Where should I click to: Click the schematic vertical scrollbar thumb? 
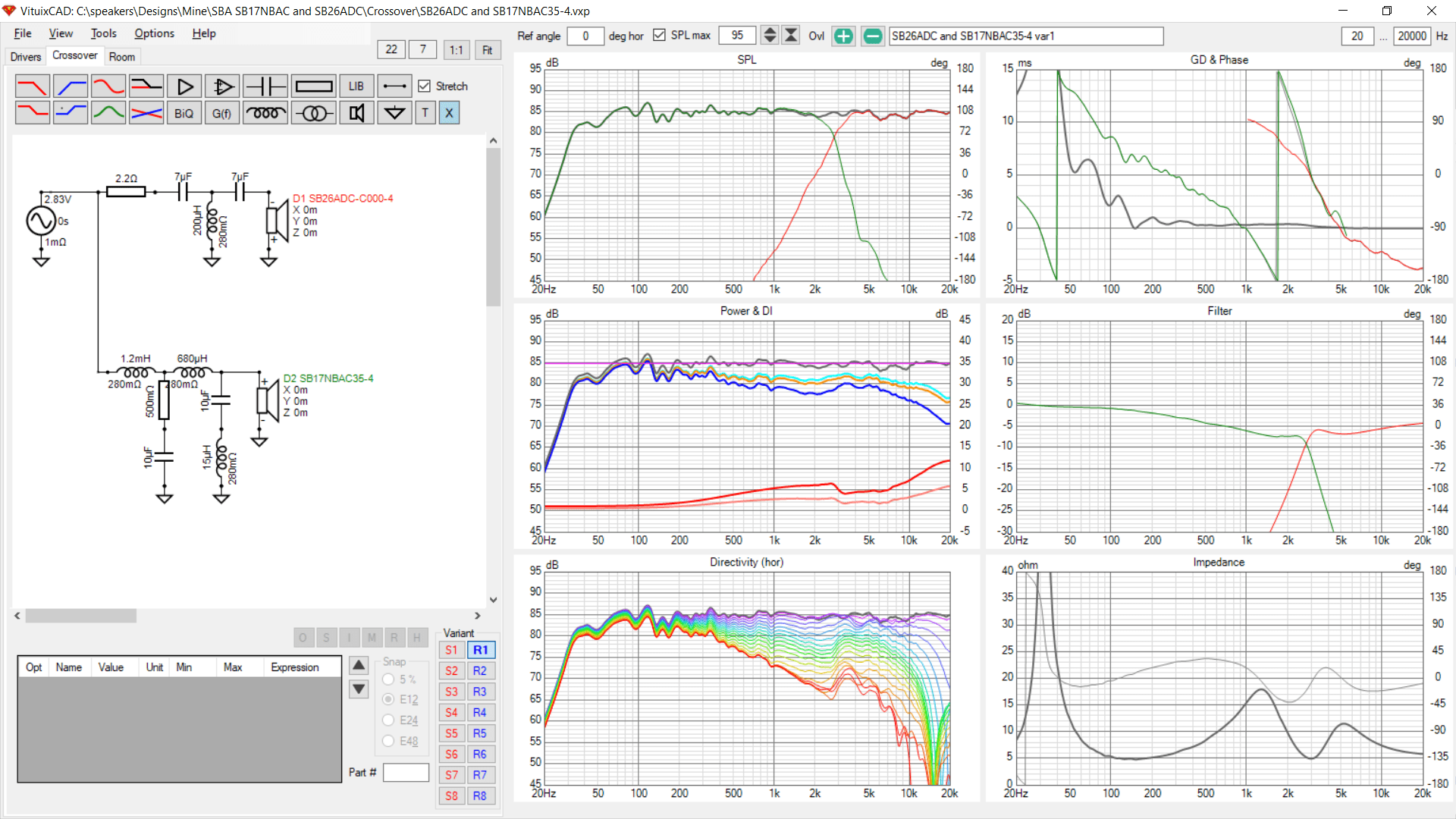pyautogui.click(x=494, y=227)
